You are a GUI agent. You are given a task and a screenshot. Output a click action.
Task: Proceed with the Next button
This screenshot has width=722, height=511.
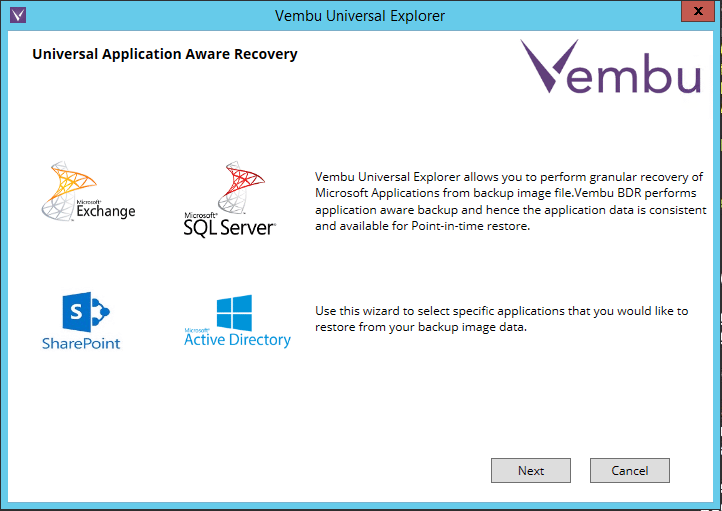click(530, 470)
